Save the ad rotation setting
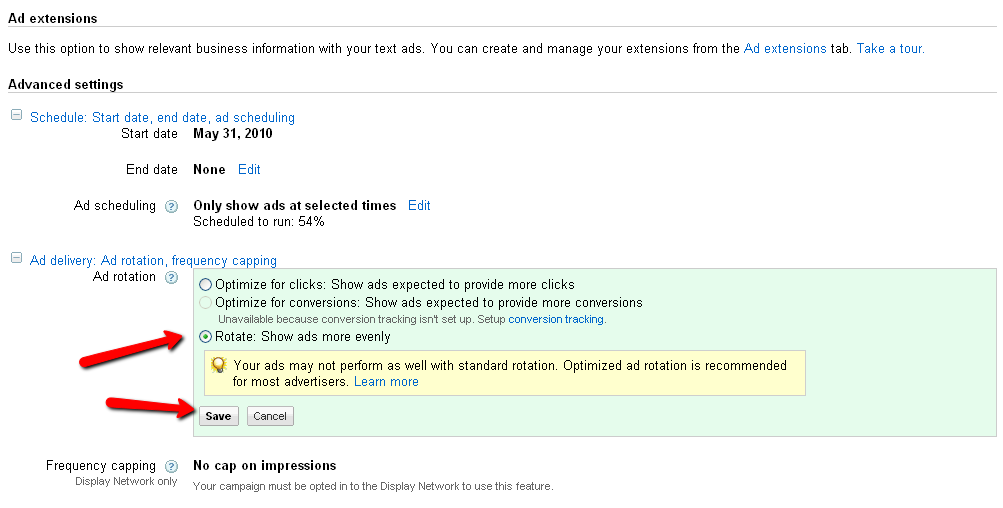Screen dimensions: 1003x508 pyautogui.click(x=218, y=416)
